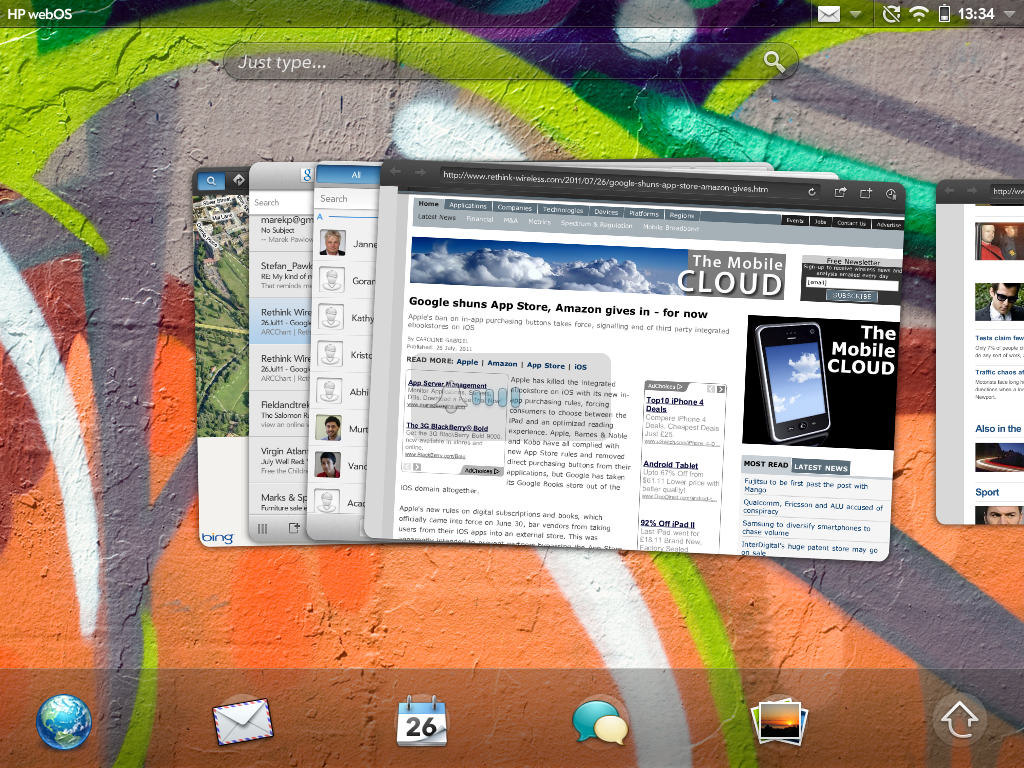
Task: Click the Amazon link under Read More
Action: pyautogui.click(x=502, y=364)
